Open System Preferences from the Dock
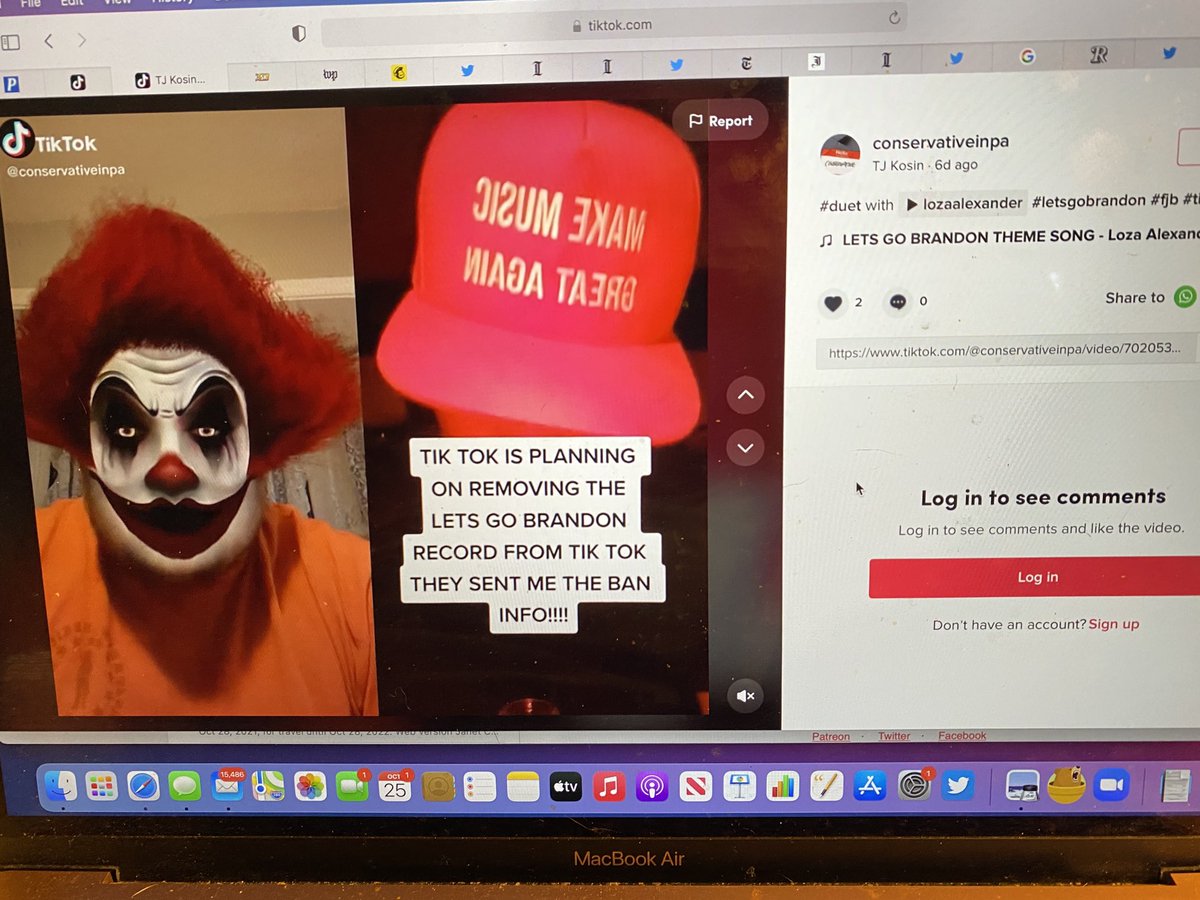Screen dimensions: 1200x900 point(913,786)
